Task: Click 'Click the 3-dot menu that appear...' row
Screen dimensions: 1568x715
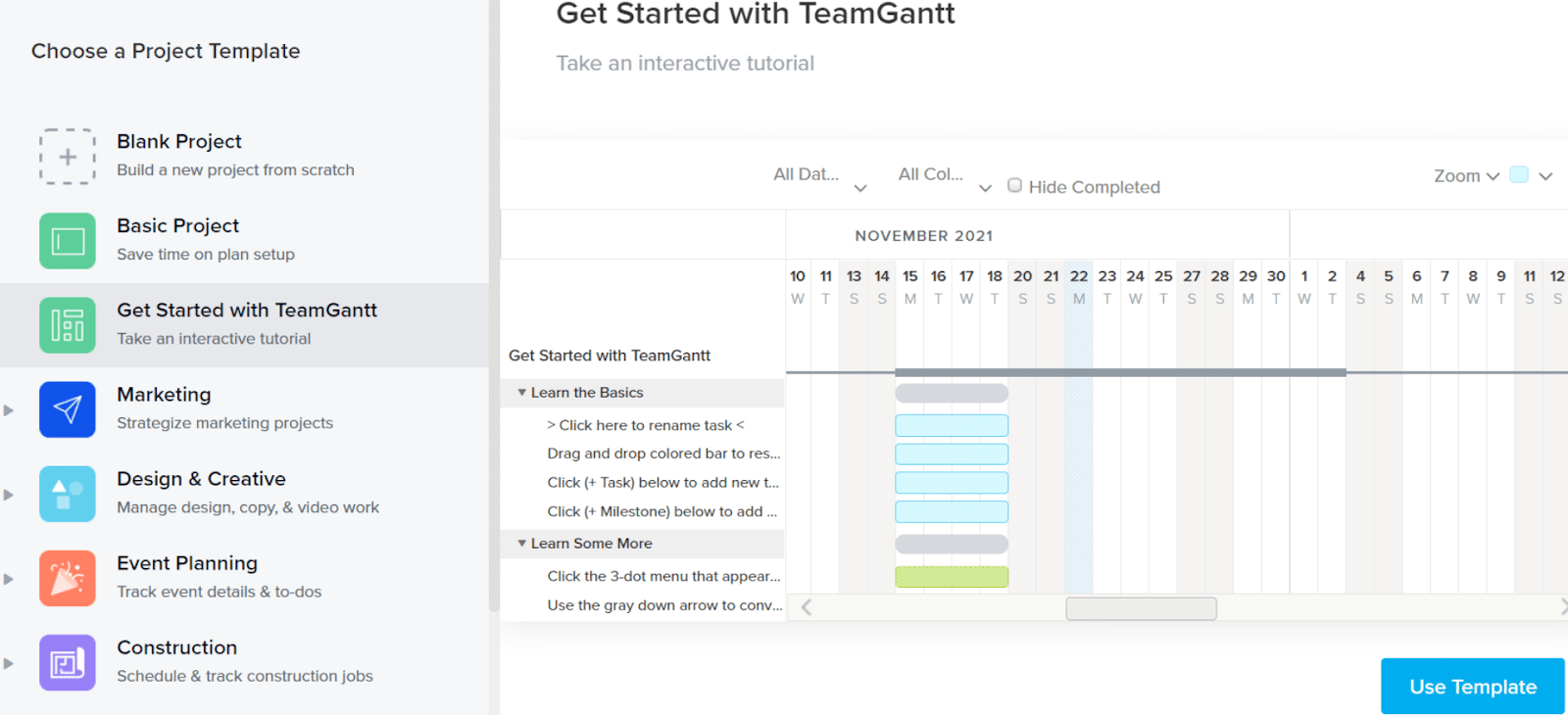Action: [642, 576]
